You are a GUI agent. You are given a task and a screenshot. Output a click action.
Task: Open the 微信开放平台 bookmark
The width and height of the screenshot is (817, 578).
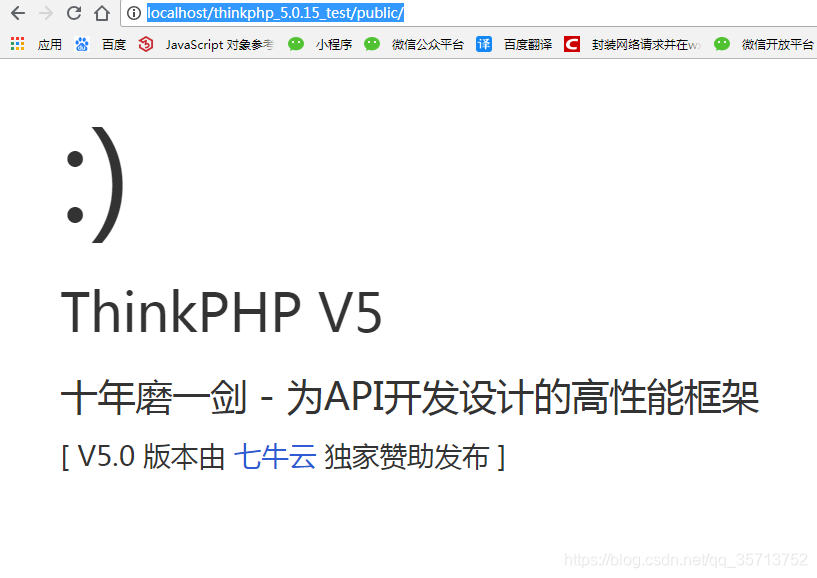point(777,45)
